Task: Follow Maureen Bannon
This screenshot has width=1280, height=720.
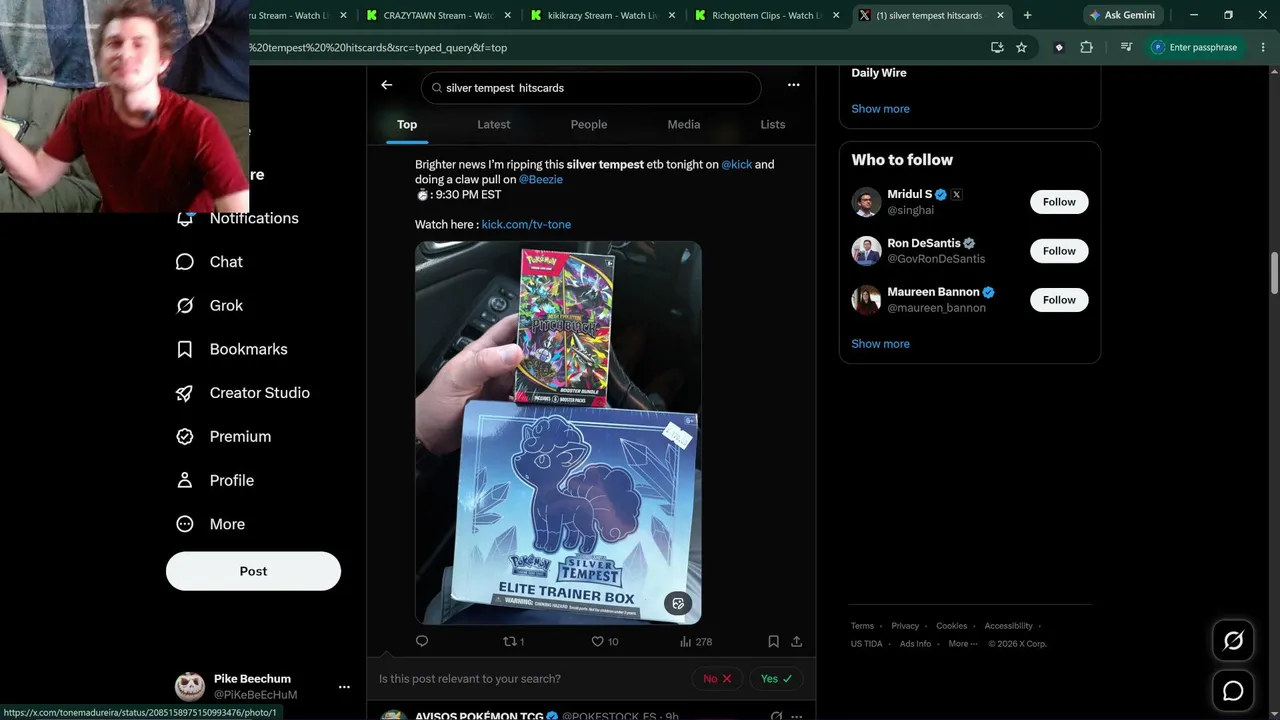Action: [x=1059, y=300]
